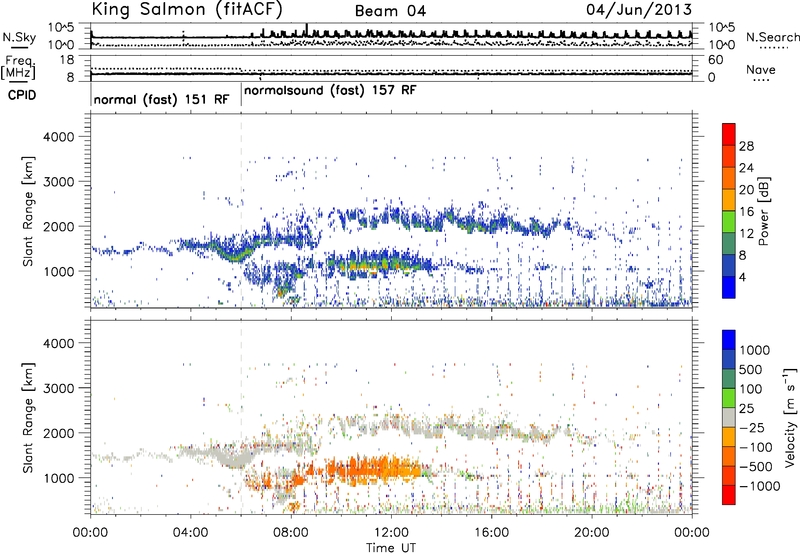Click the 4000 tick in the power panel
The width and height of the screenshot is (800, 554).
pyautogui.click(x=58, y=137)
